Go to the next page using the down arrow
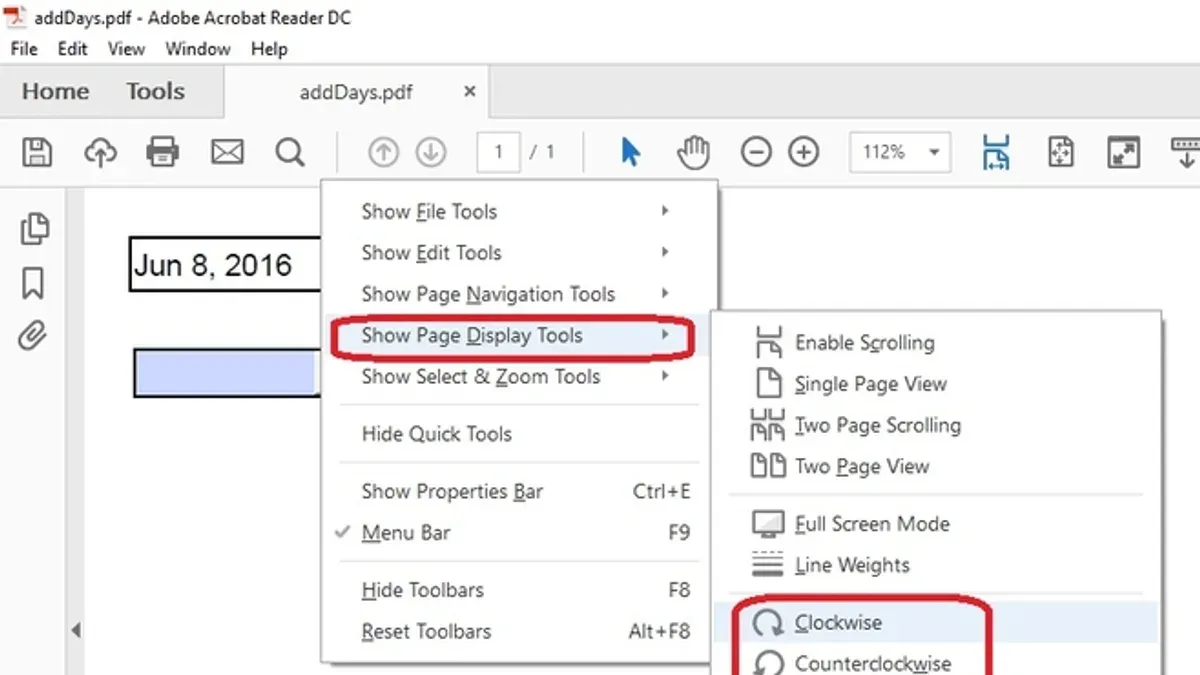Viewport: 1200px width, 675px height. [431, 152]
